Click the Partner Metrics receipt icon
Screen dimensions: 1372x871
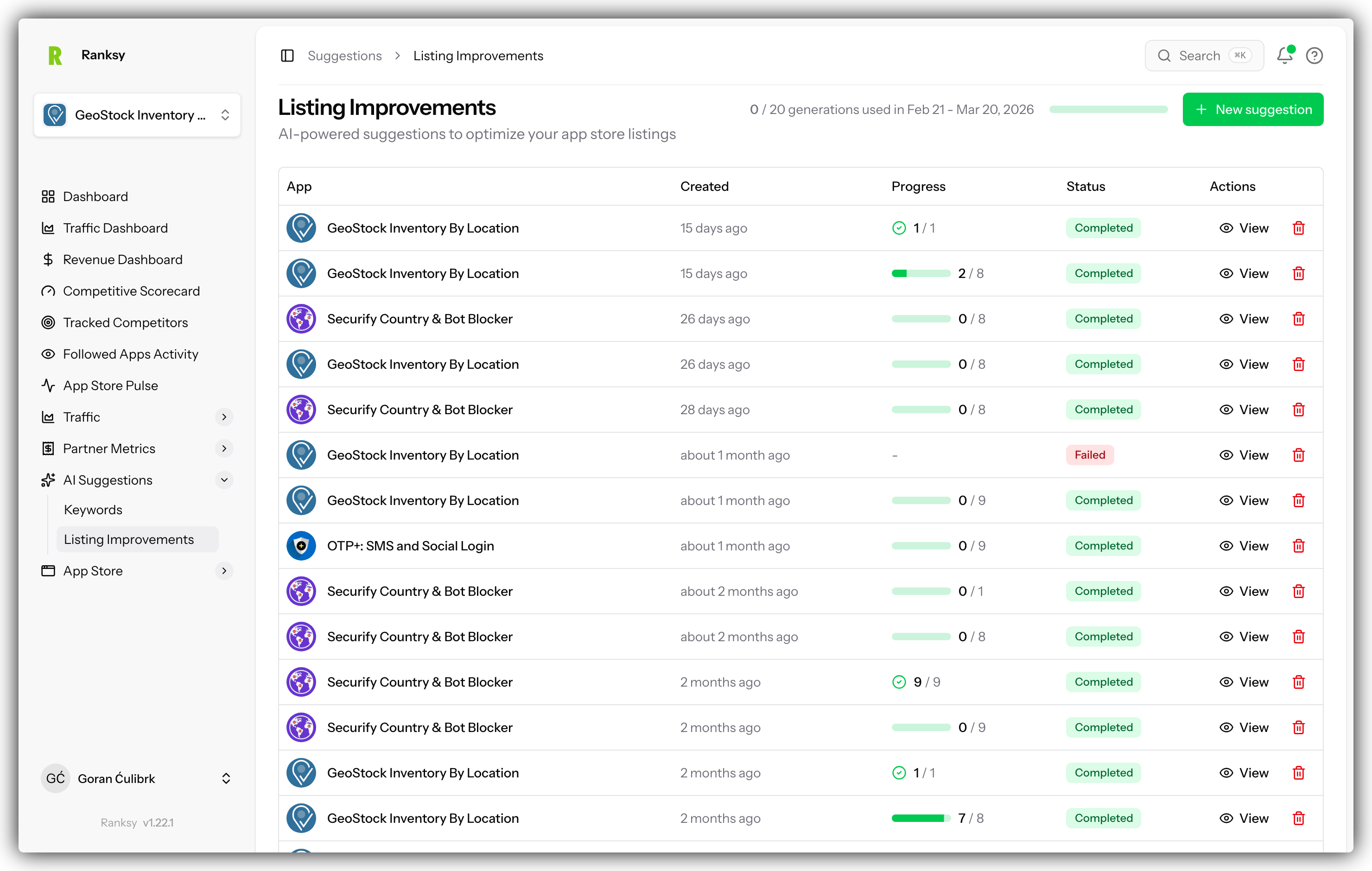[x=48, y=448]
